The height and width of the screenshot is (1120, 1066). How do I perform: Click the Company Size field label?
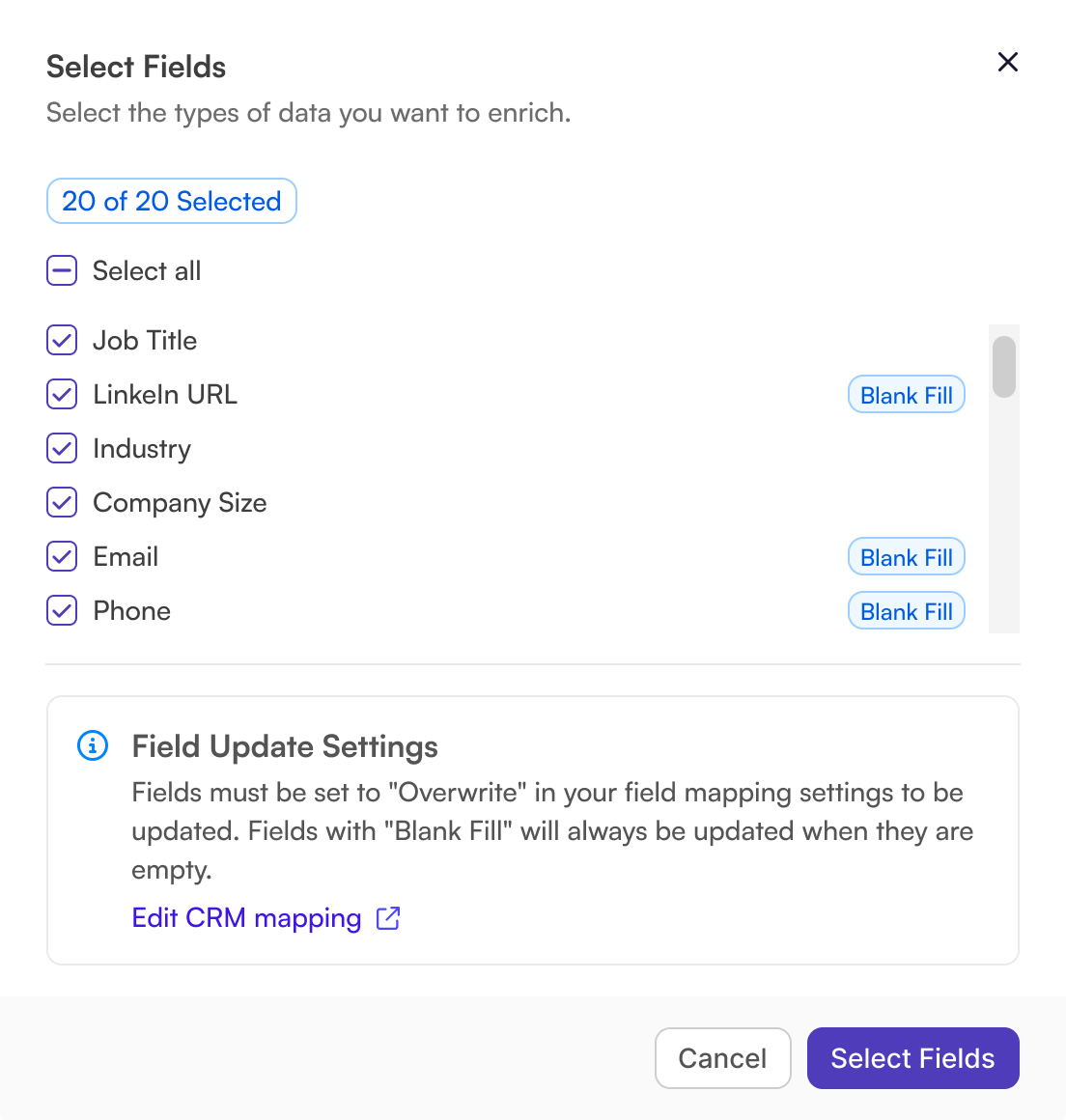[x=180, y=502]
